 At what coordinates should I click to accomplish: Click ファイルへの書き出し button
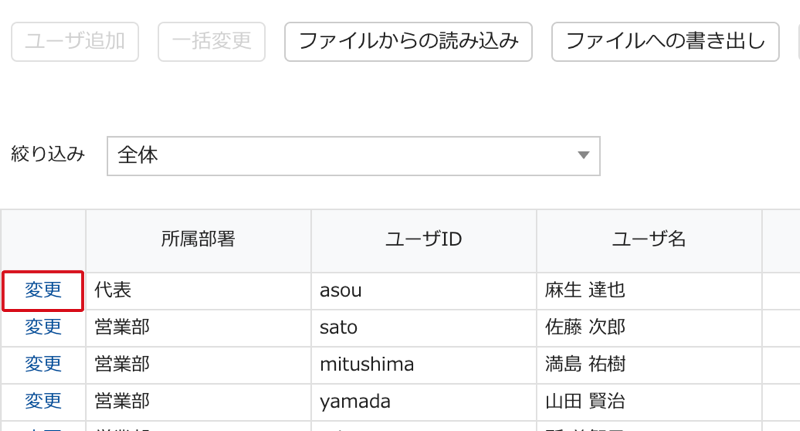pos(665,41)
